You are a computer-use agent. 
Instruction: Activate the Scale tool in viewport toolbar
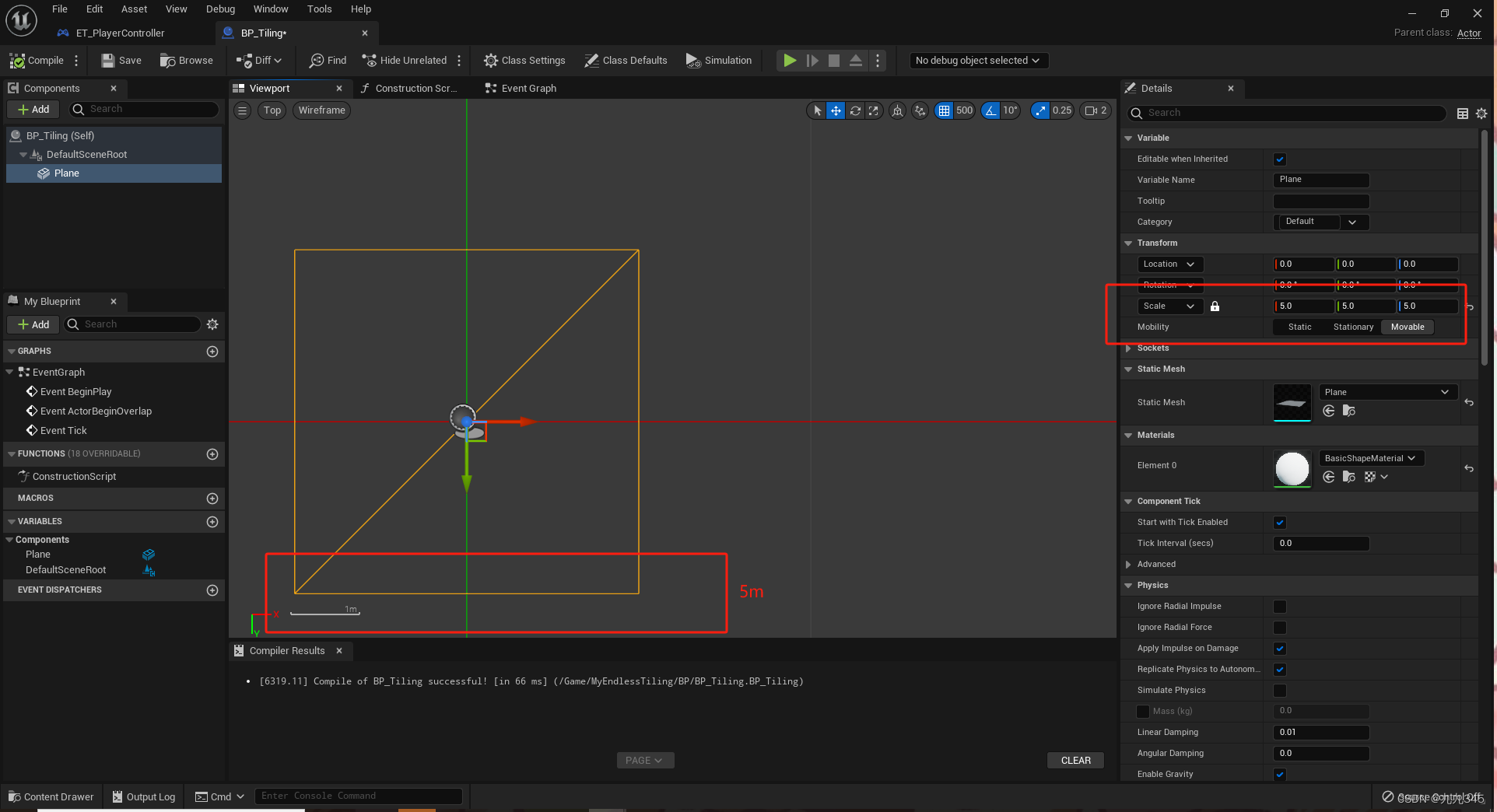click(x=874, y=110)
